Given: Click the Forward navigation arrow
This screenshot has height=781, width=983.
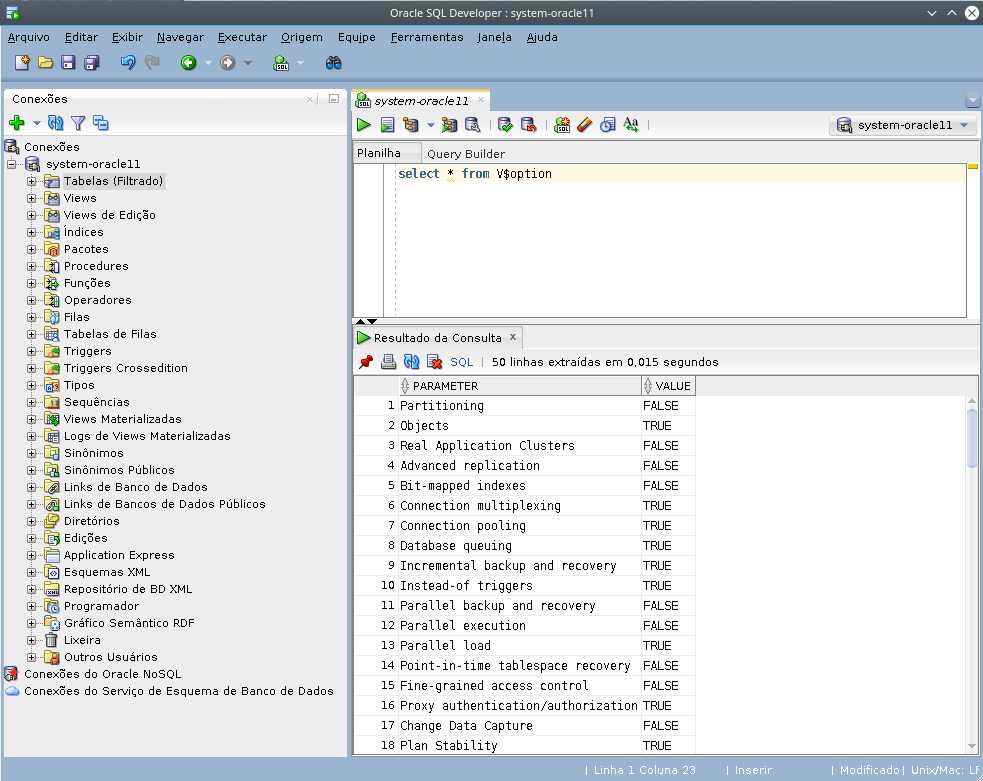Looking at the screenshot, I should click(x=228, y=62).
